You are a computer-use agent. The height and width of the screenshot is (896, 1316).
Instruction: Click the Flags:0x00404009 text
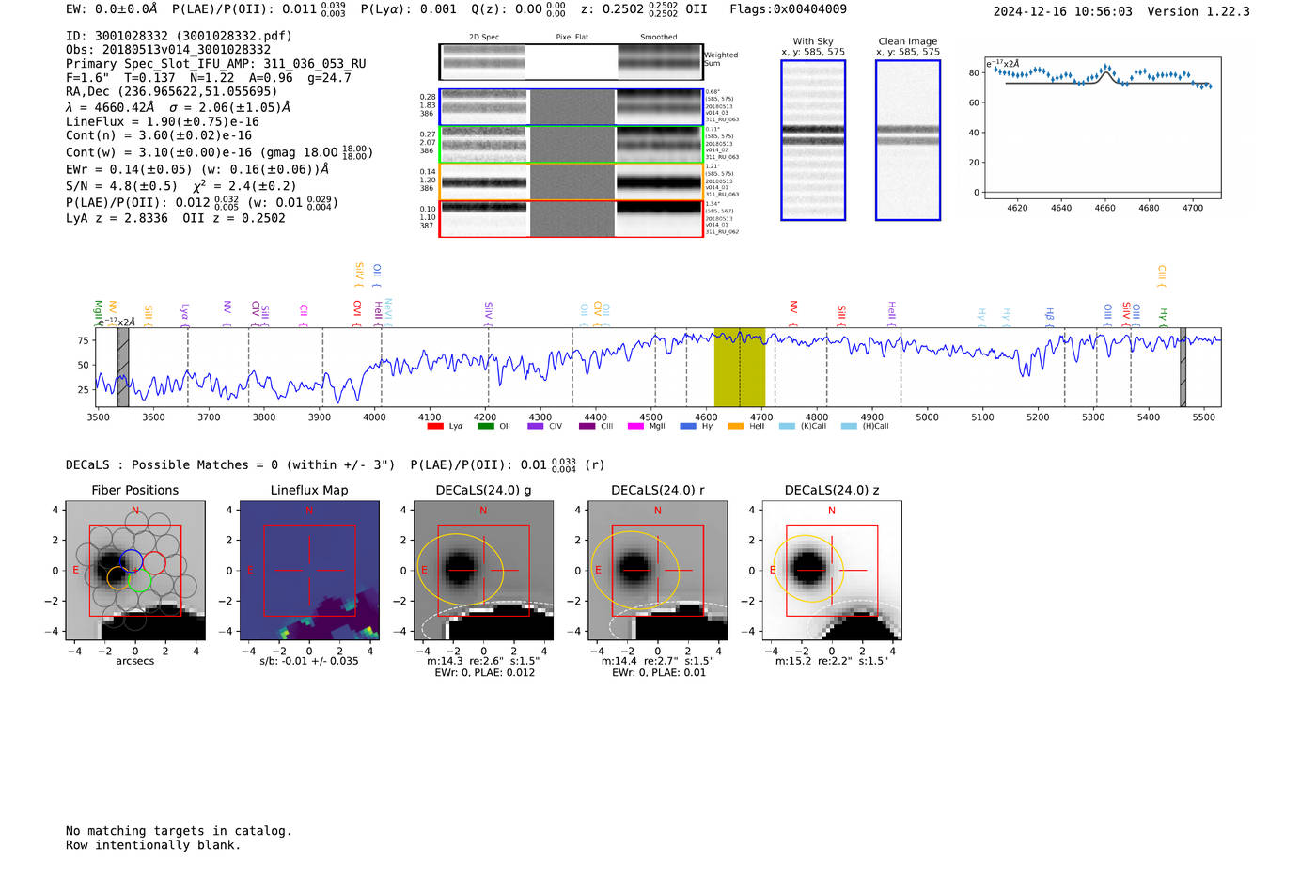tap(788, 9)
